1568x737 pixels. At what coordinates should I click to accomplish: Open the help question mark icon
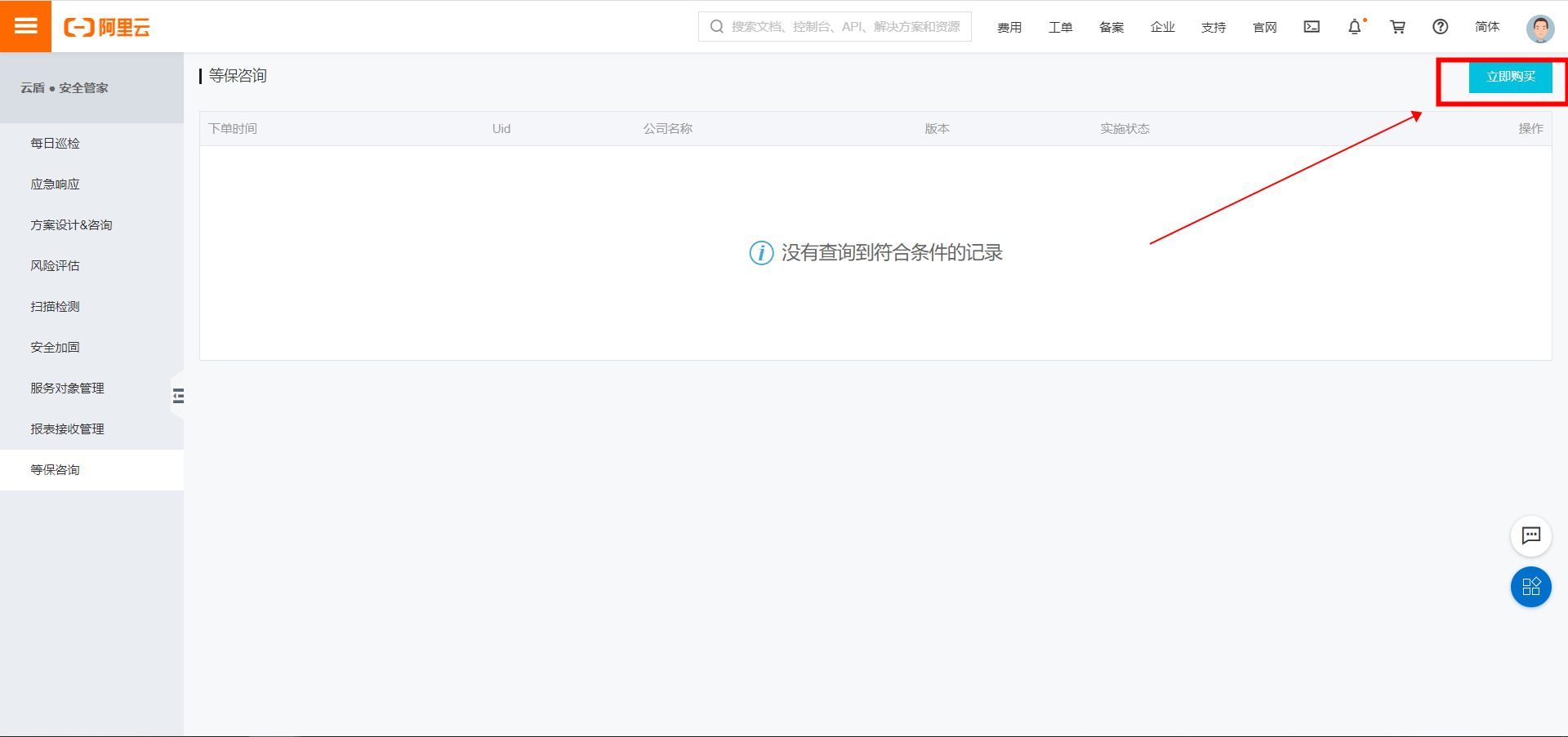[x=1441, y=27]
